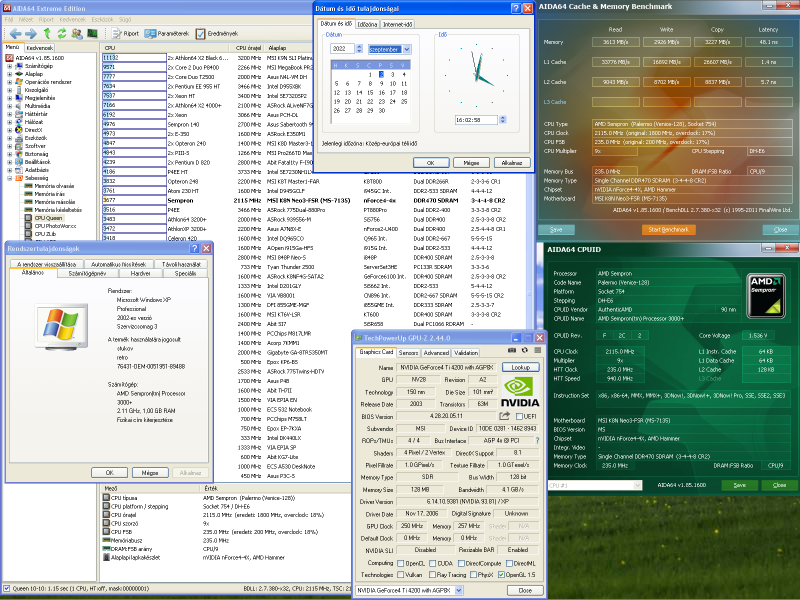Click the Start Benchmark button
The width and height of the screenshot is (800, 600).
[668, 230]
